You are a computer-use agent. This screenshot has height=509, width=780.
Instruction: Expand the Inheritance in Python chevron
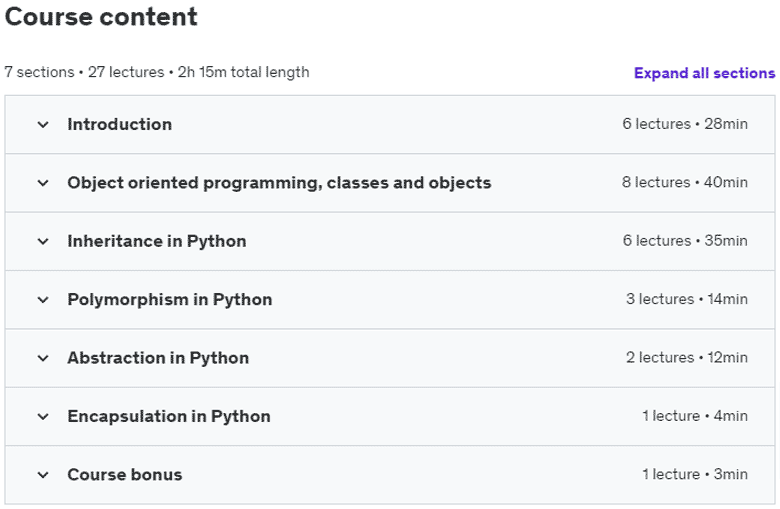(43, 241)
